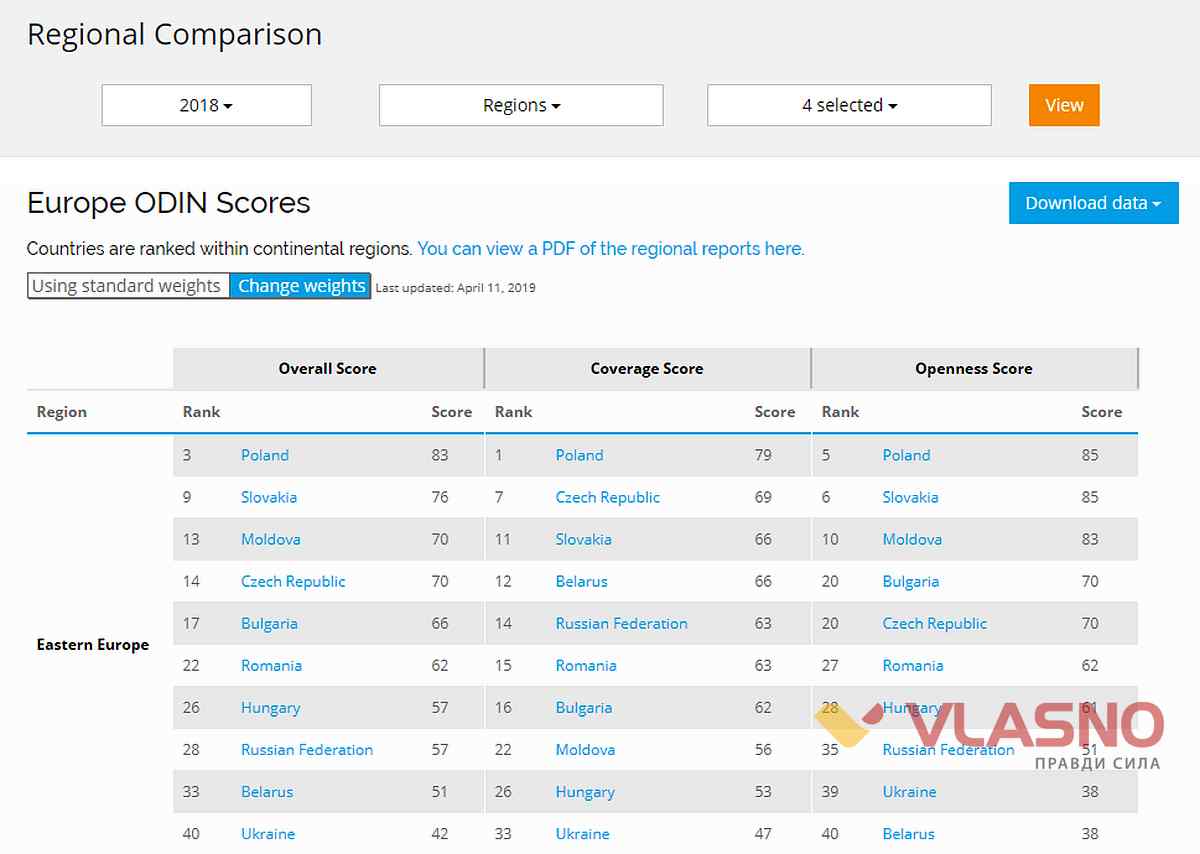Click the Last updated April 11, 2019 text

(x=456, y=288)
